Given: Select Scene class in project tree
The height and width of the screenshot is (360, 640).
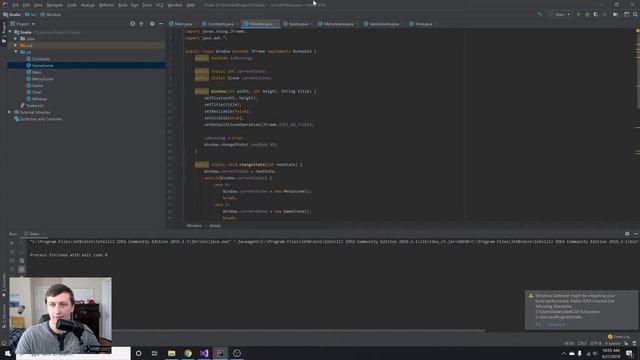Looking at the screenshot, I should tap(37, 85).
